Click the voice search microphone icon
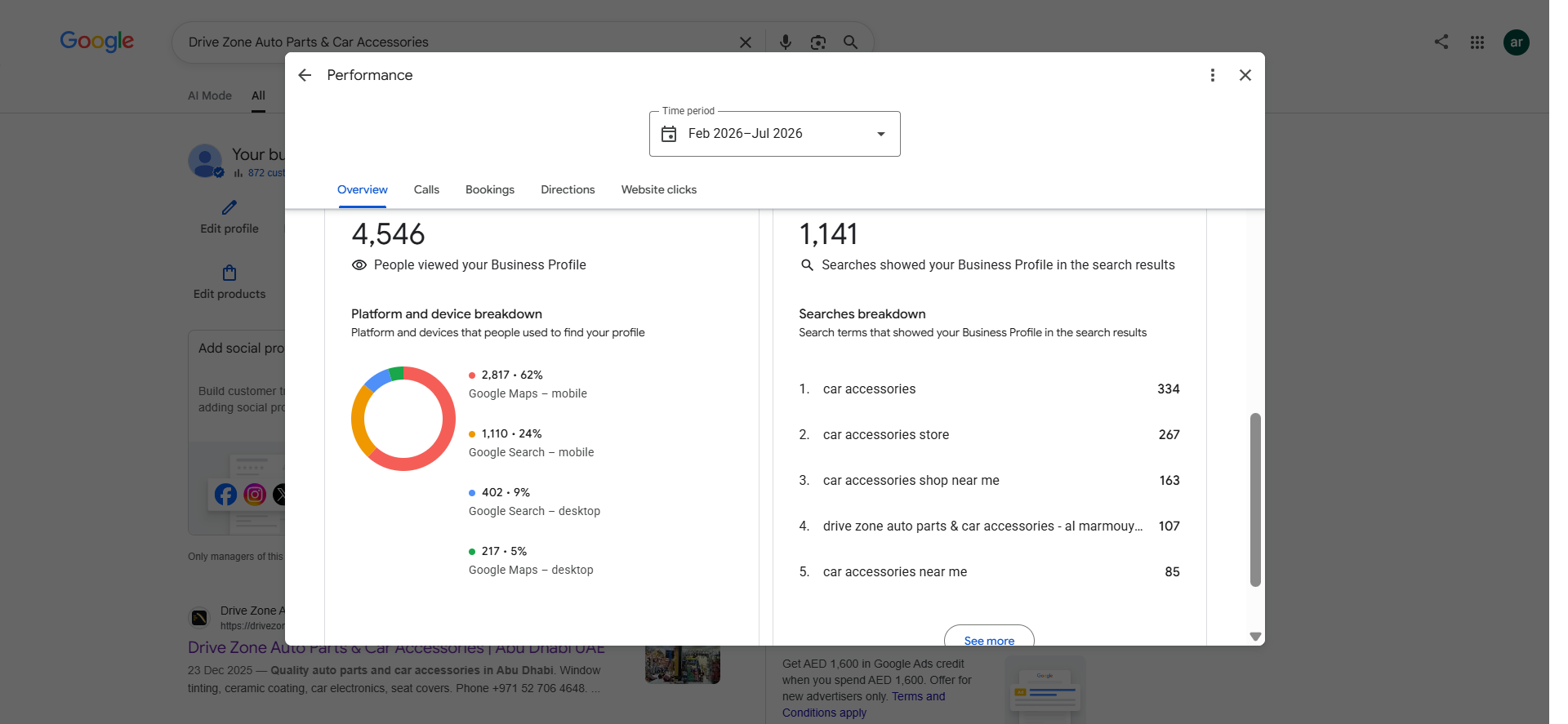The width and height of the screenshot is (1568, 724). pyautogui.click(x=786, y=42)
